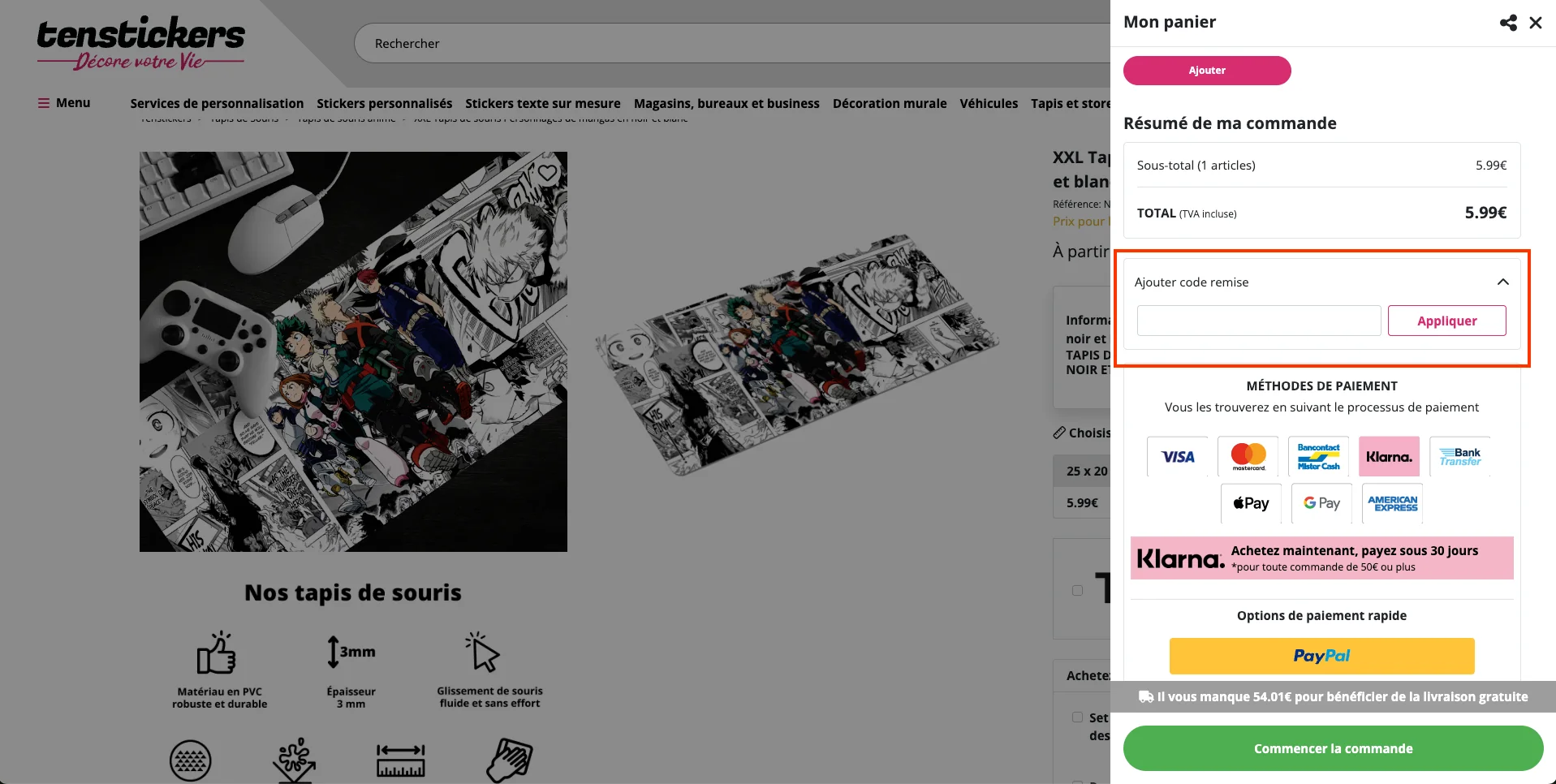Click the share cart icon

click(x=1508, y=23)
